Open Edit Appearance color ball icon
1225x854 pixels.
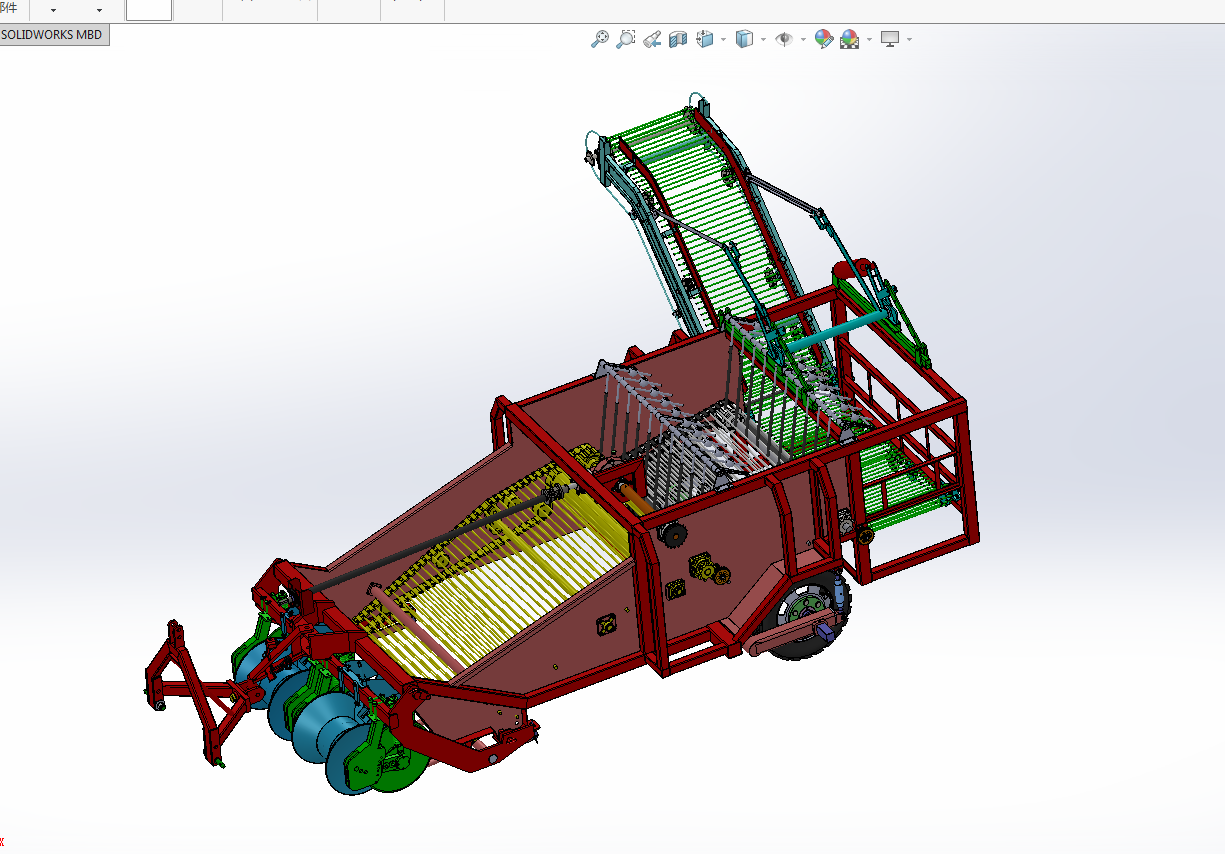pyautogui.click(x=824, y=39)
